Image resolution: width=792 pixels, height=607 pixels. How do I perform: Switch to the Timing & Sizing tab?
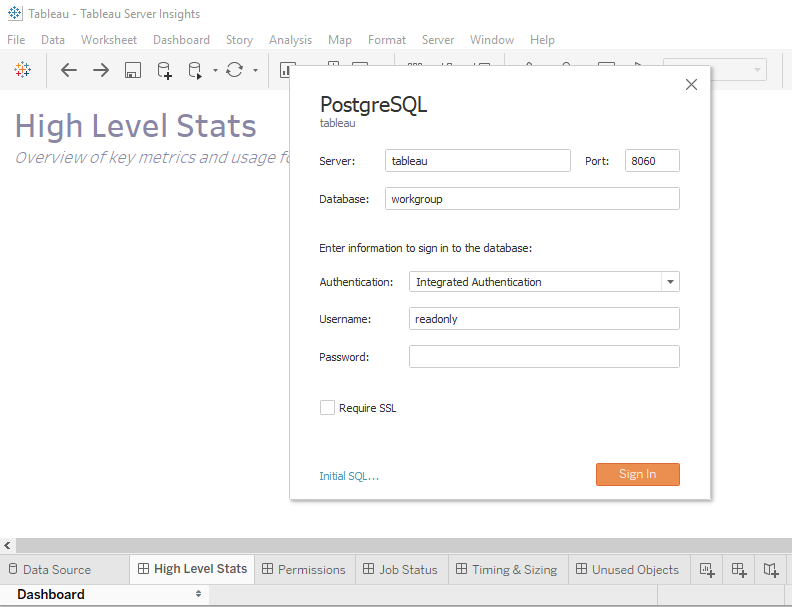tap(507, 570)
